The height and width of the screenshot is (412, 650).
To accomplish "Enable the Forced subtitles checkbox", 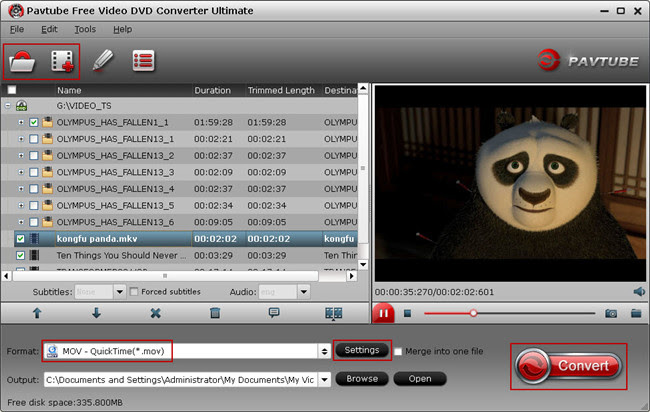I will 134,292.
